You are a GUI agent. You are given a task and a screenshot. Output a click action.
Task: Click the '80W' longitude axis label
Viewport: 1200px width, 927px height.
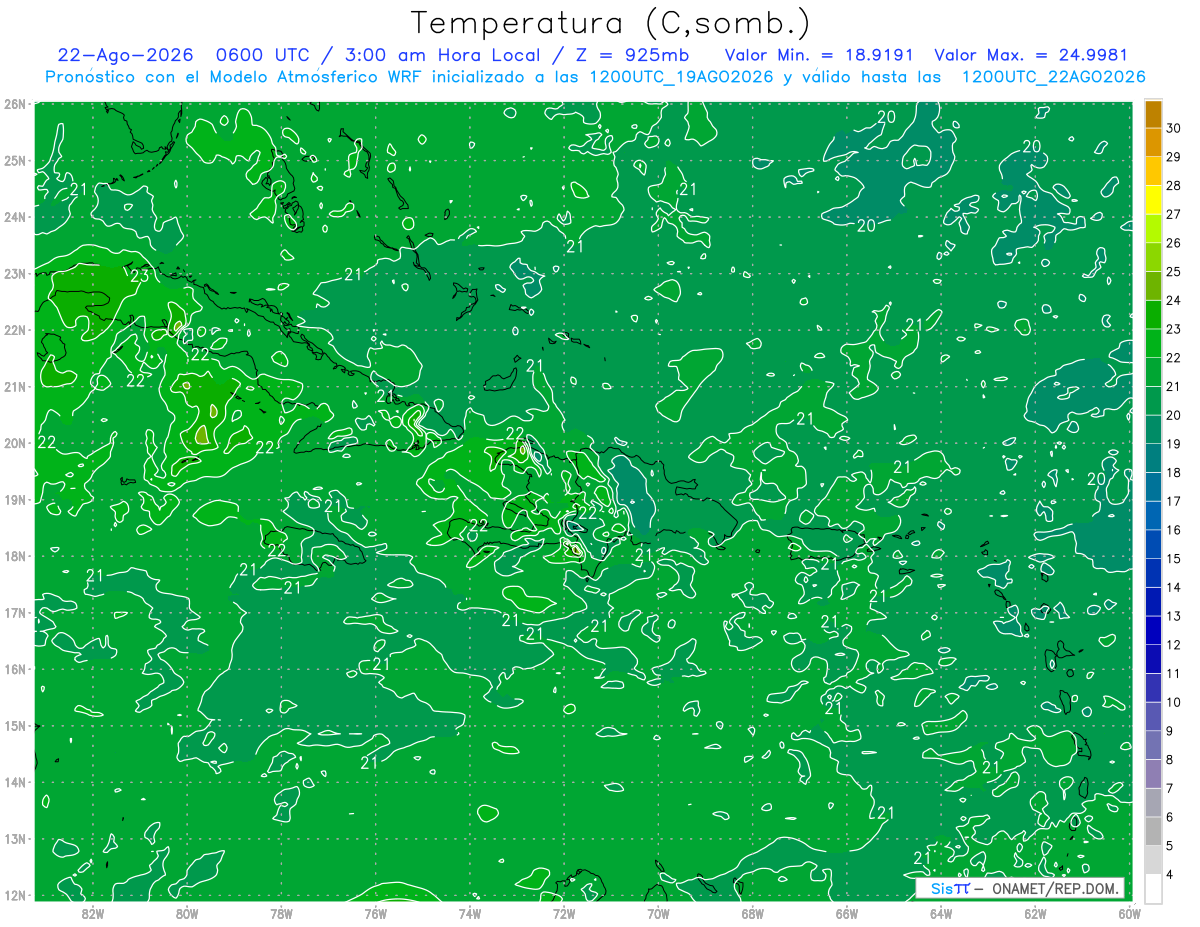click(186, 913)
